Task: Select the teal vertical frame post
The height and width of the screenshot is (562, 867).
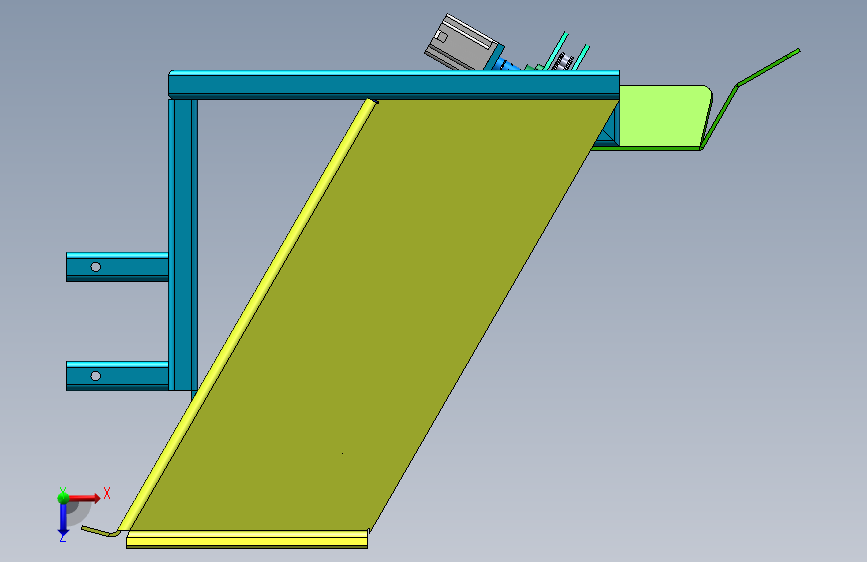Action: point(183,244)
